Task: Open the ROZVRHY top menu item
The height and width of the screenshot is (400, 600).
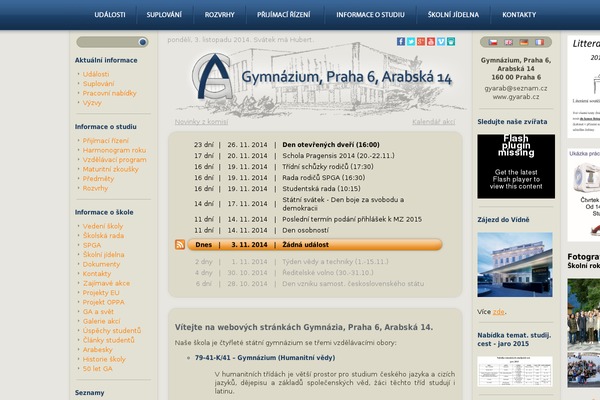Action: pyautogui.click(x=220, y=15)
